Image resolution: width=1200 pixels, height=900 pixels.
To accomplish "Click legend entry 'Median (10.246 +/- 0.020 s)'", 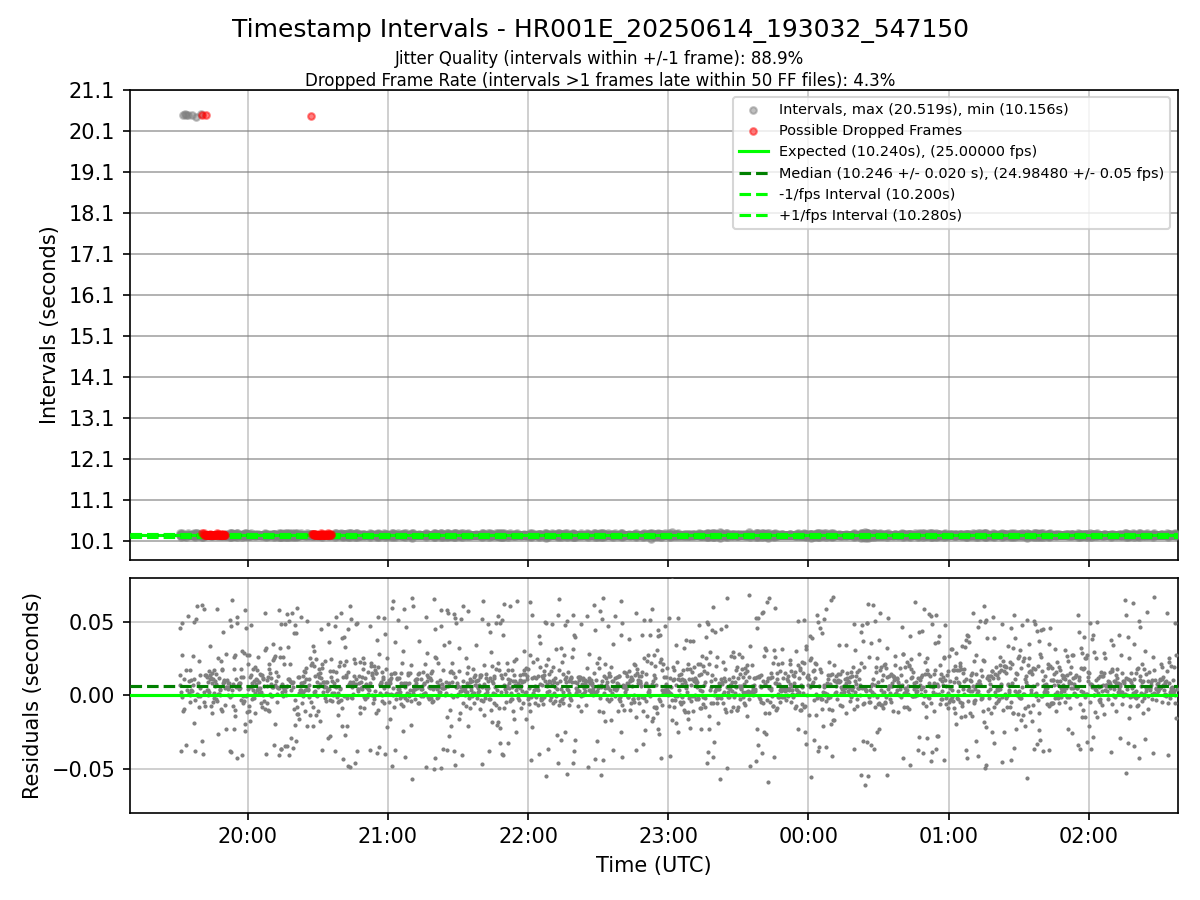I will click(x=971, y=173).
